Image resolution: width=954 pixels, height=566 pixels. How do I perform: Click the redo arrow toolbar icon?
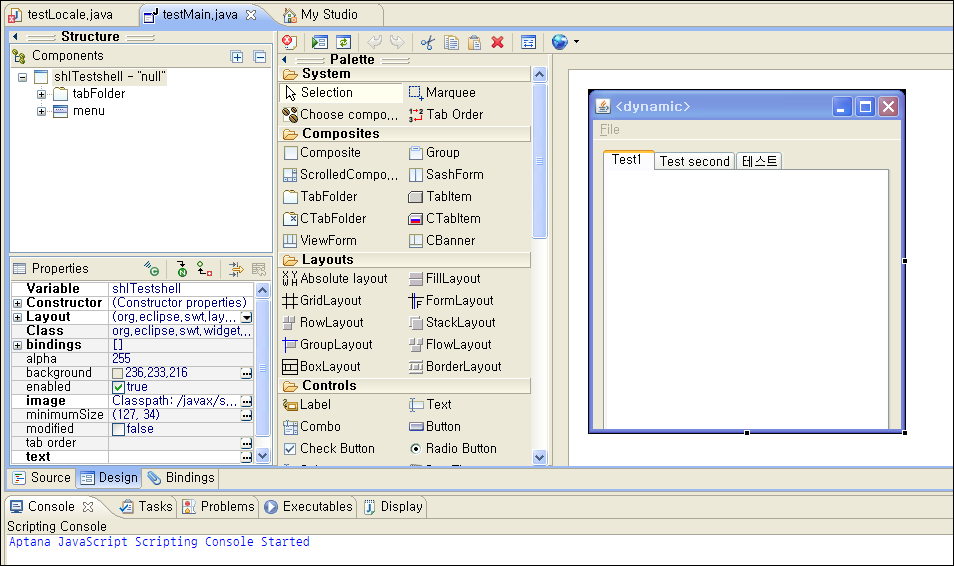click(397, 42)
